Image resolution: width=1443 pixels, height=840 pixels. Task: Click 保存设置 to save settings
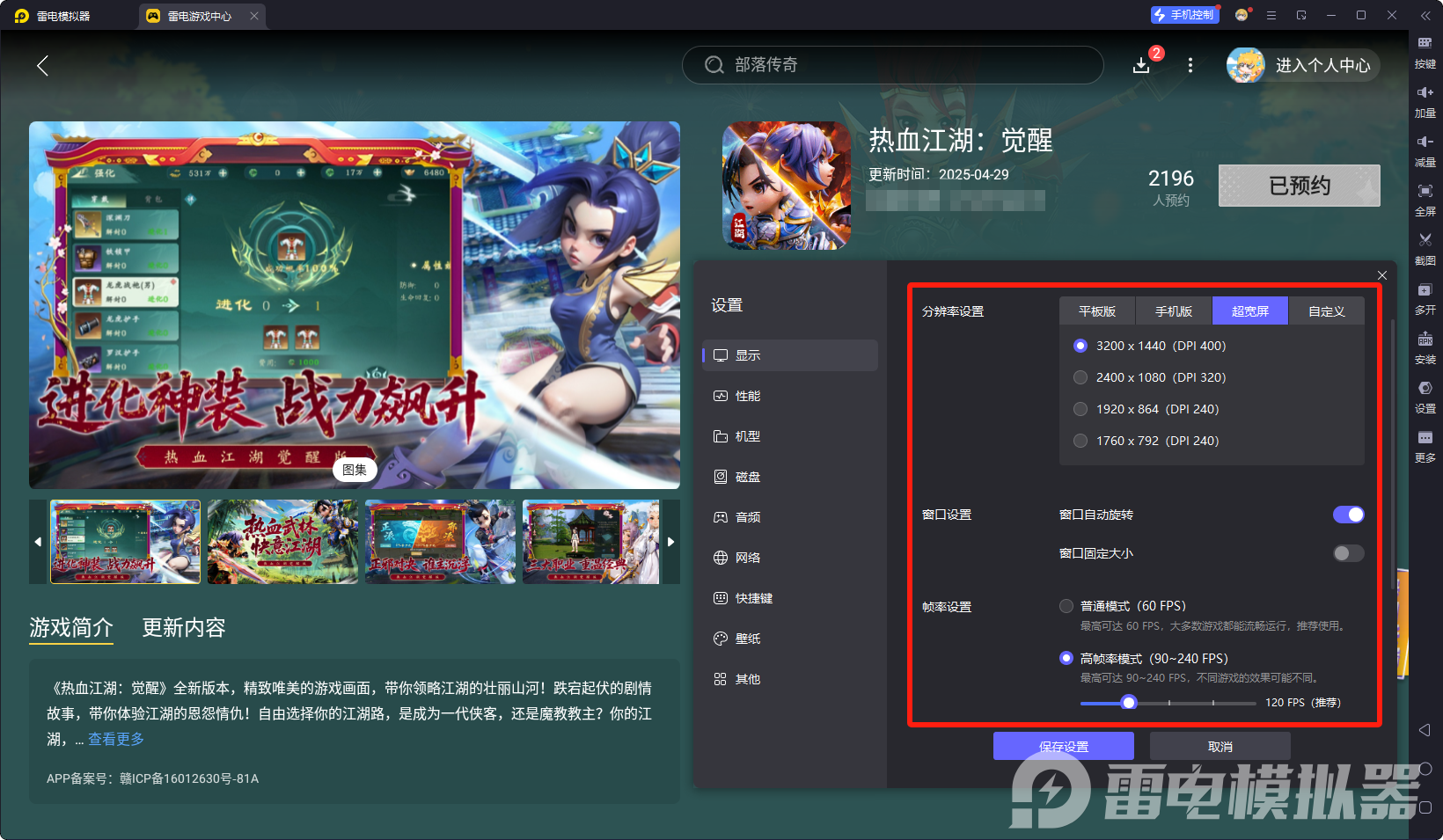tap(1064, 746)
